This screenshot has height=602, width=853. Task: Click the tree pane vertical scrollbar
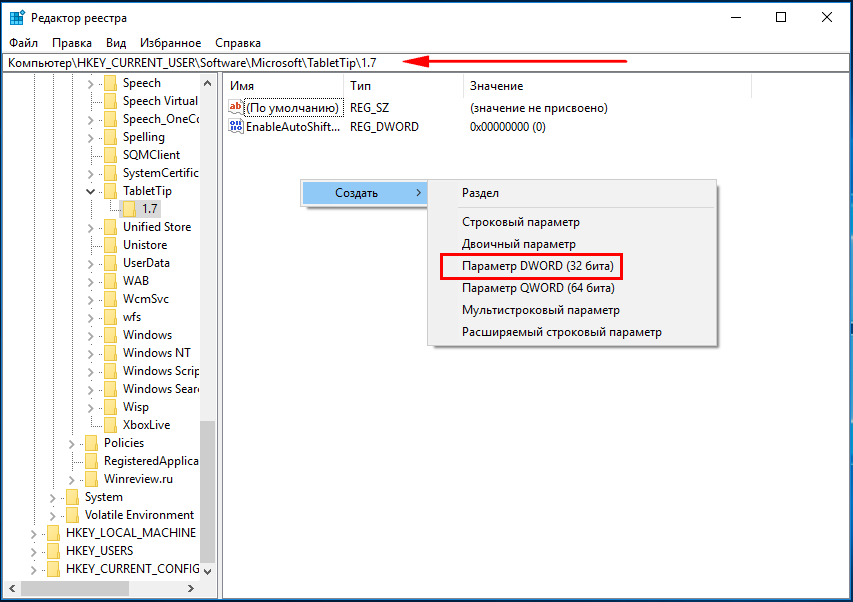[208, 480]
